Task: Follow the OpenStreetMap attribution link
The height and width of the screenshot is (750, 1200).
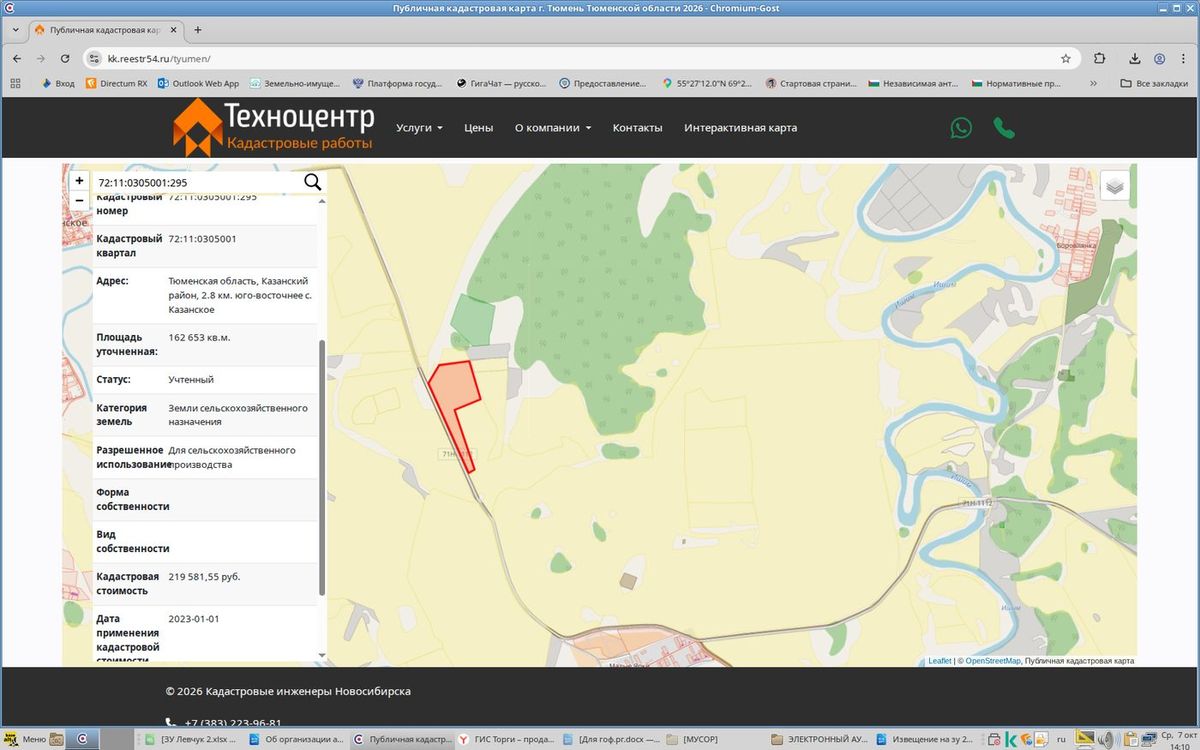Action: 993,661
